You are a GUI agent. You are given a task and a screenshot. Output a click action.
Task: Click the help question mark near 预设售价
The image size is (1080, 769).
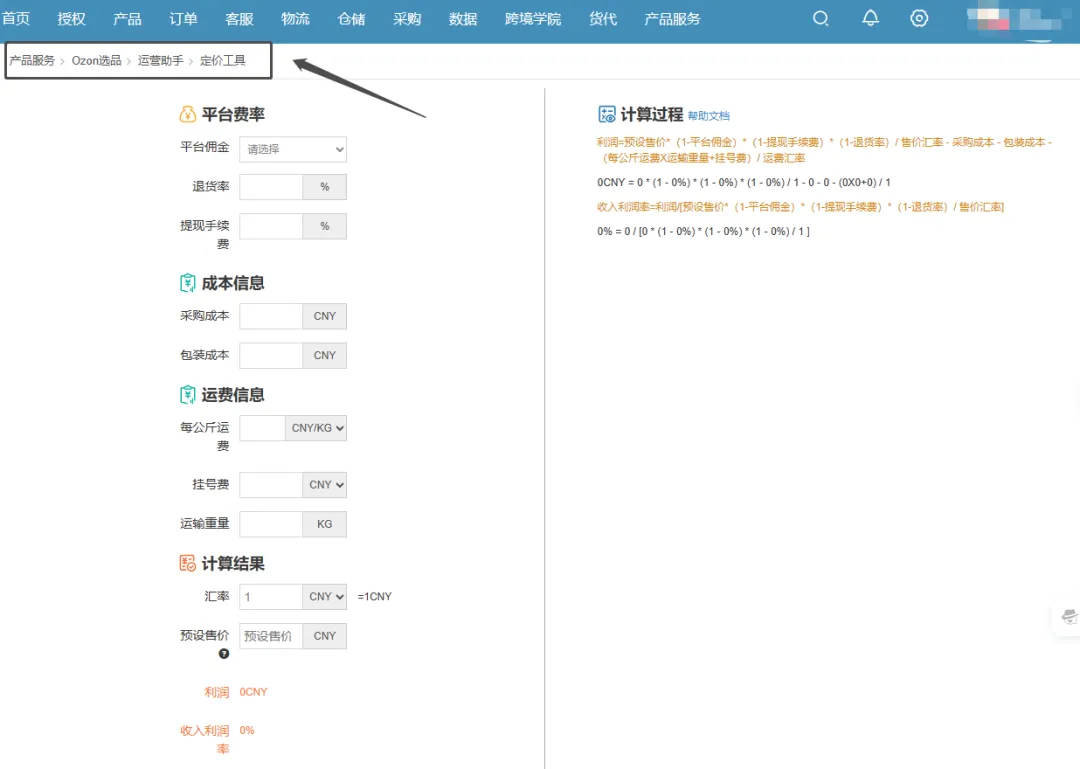[x=224, y=654]
